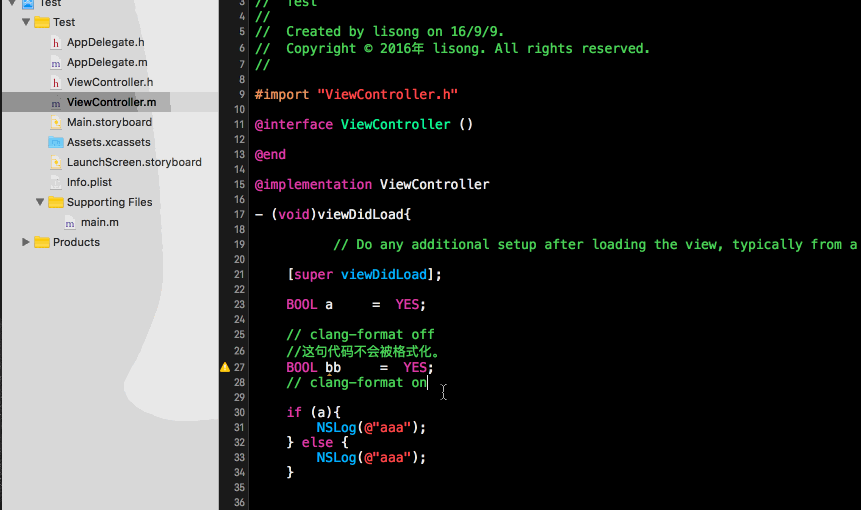Click the AppDelegate.h header file icon
Screen dimensions: 861x510
[55, 42]
